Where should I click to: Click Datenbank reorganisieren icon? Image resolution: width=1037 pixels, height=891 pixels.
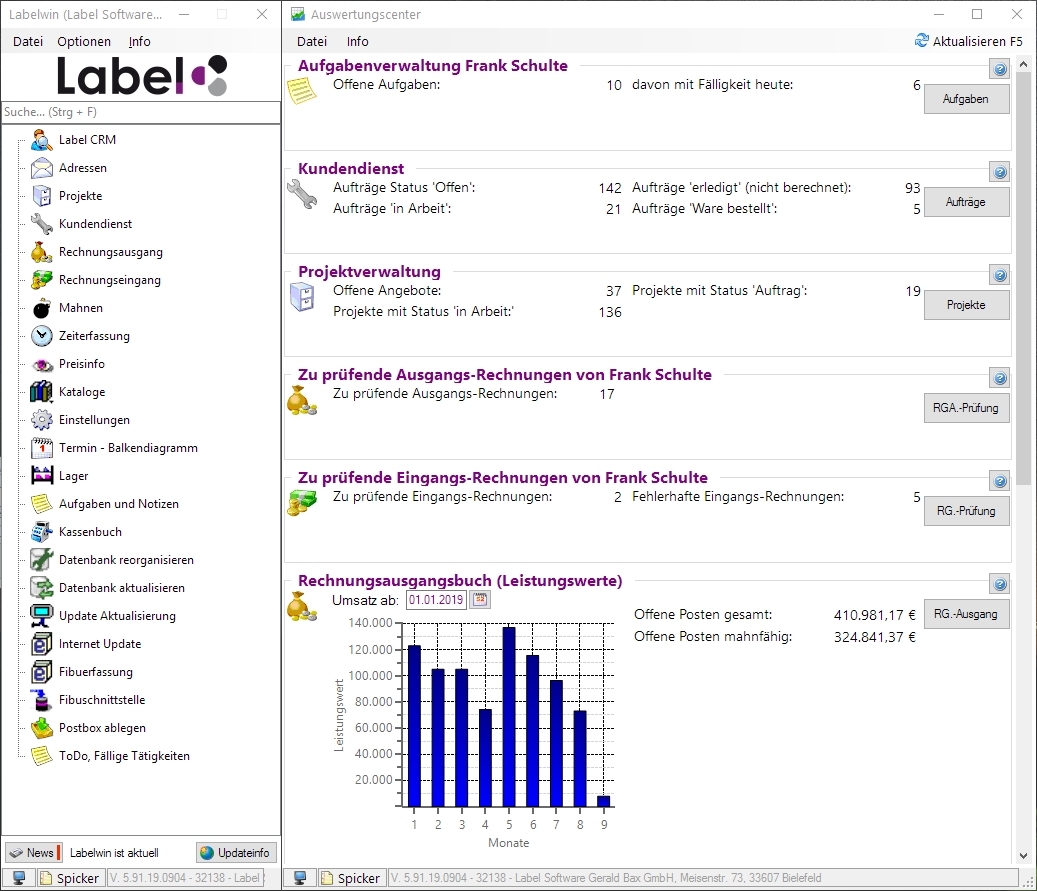[x=42, y=560]
